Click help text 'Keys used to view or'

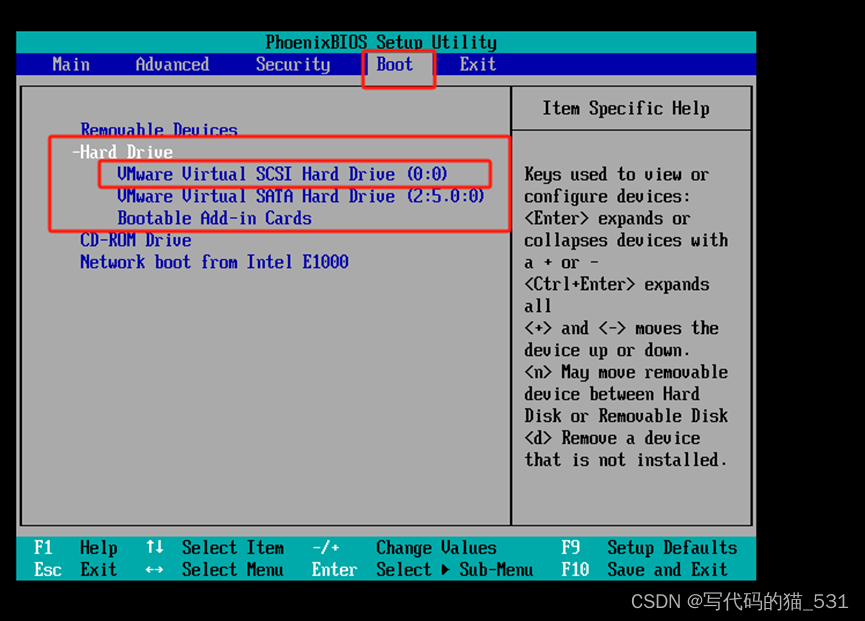coord(617,175)
